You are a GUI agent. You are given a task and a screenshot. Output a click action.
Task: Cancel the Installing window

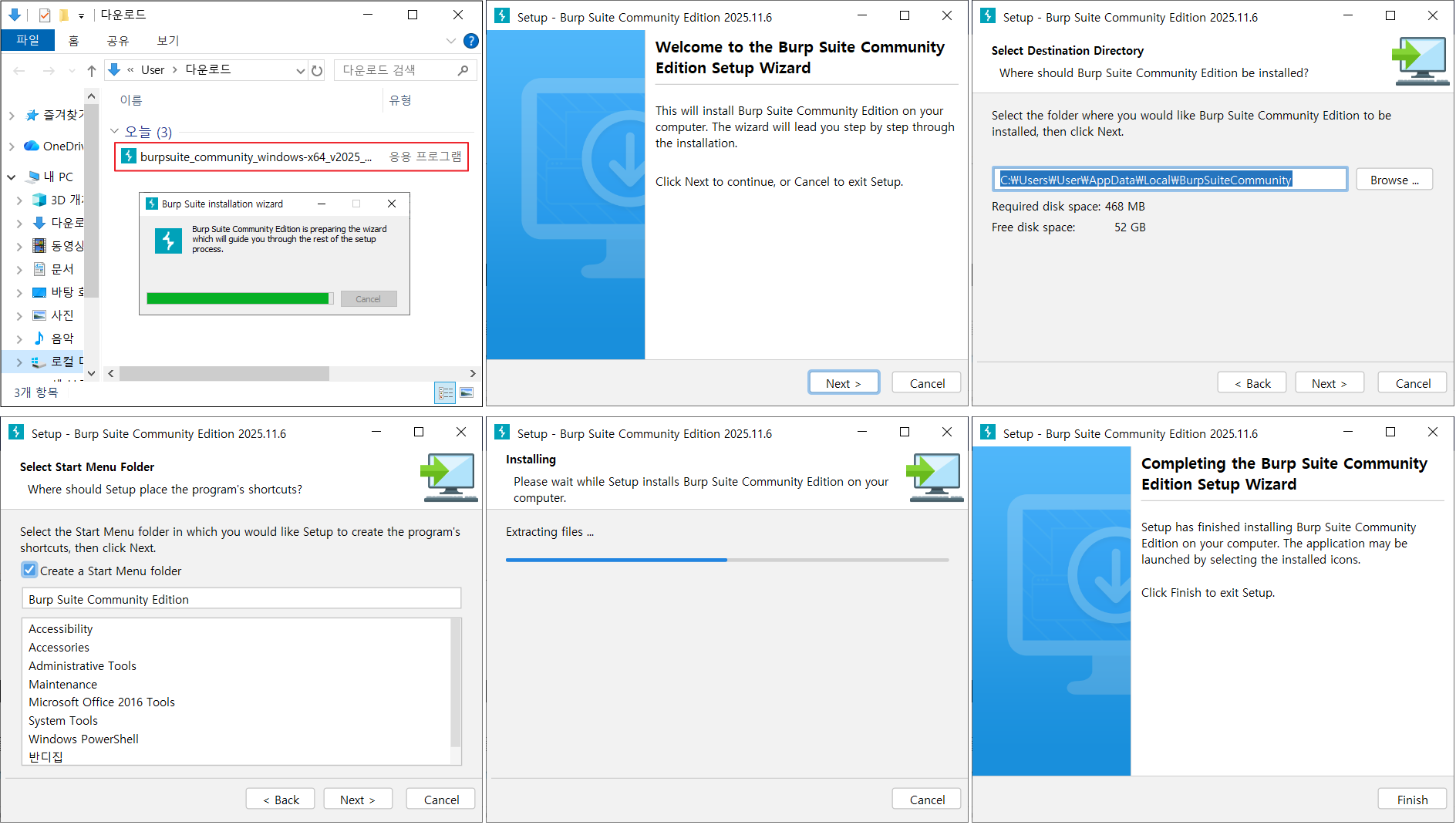click(x=927, y=800)
